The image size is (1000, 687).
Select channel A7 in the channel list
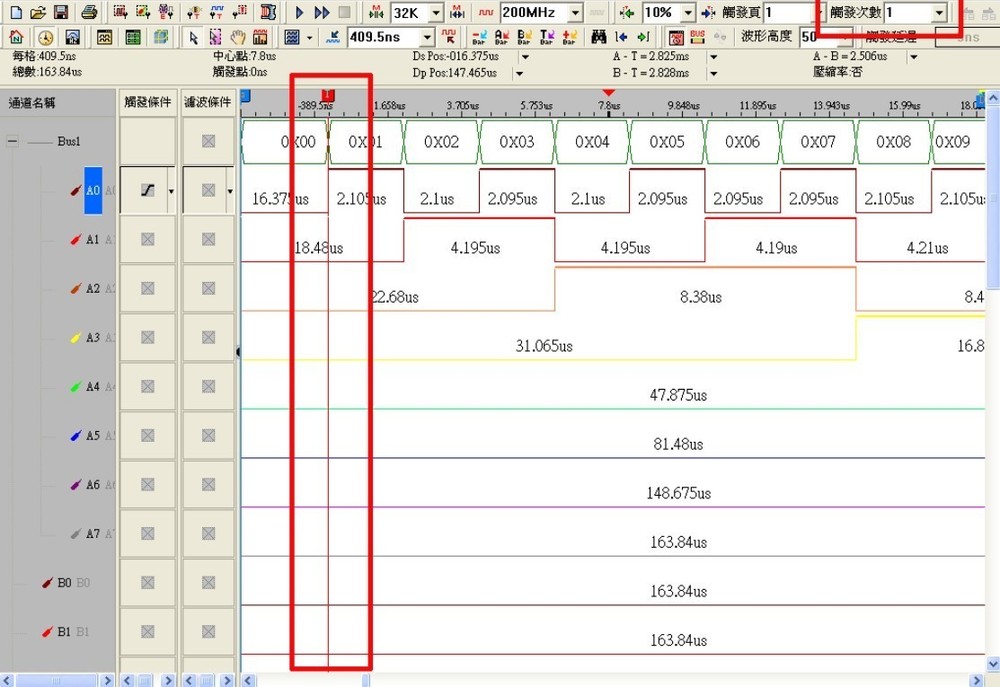(x=93, y=533)
